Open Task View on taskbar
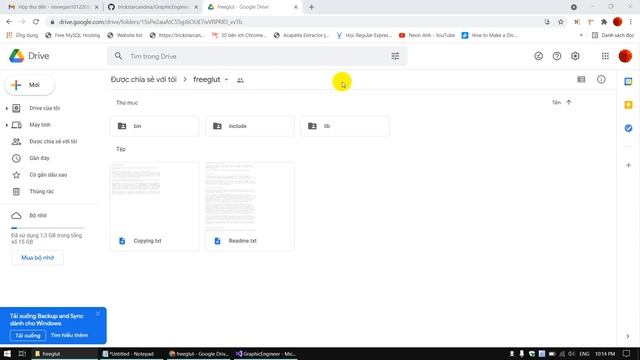The width and height of the screenshot is (640, 360). click(x=22, y=354)
